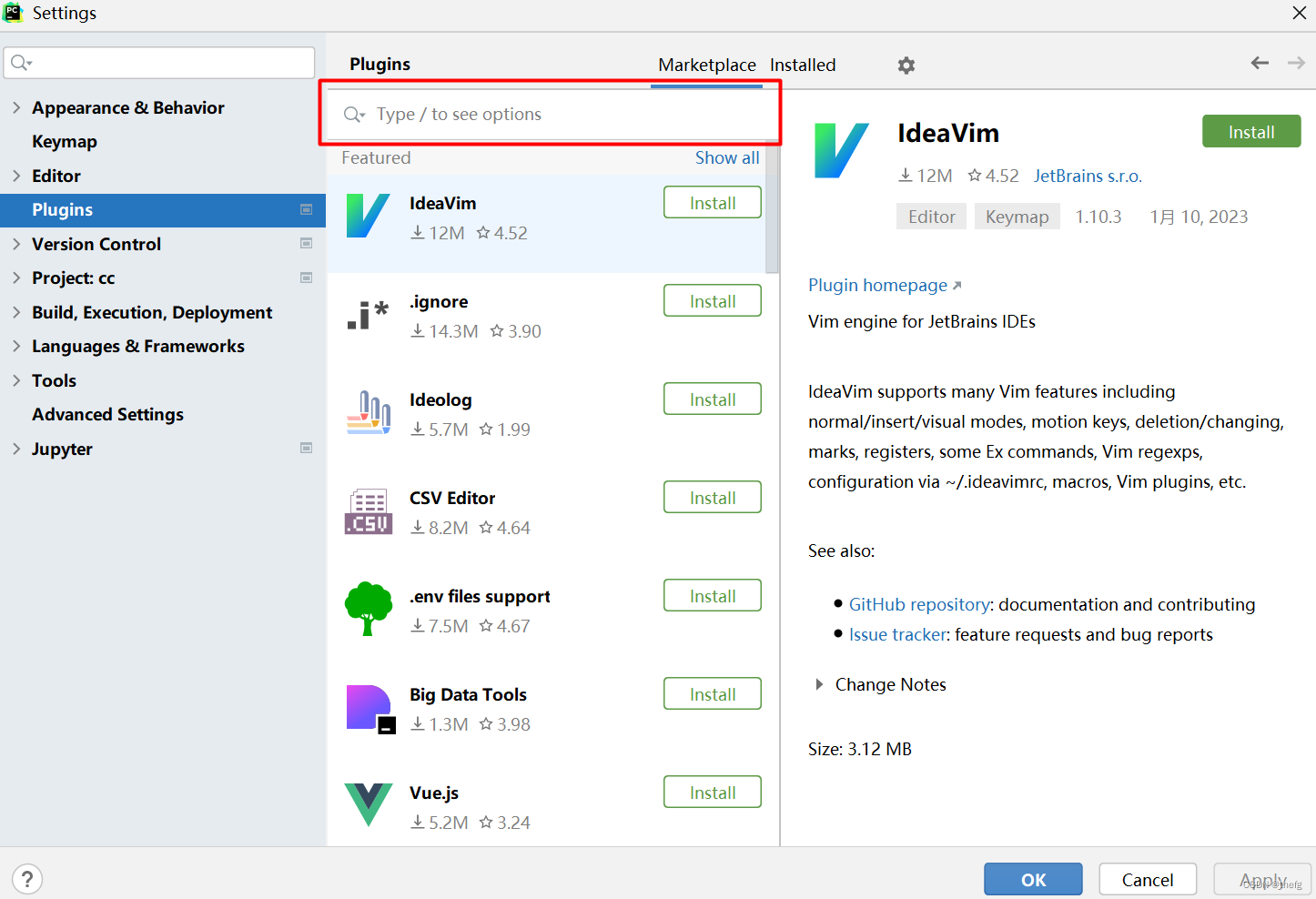This screenshot has height=899, width=1316.
Task: Select the Vue.js plugin name
Action: [x=434, y=793]
